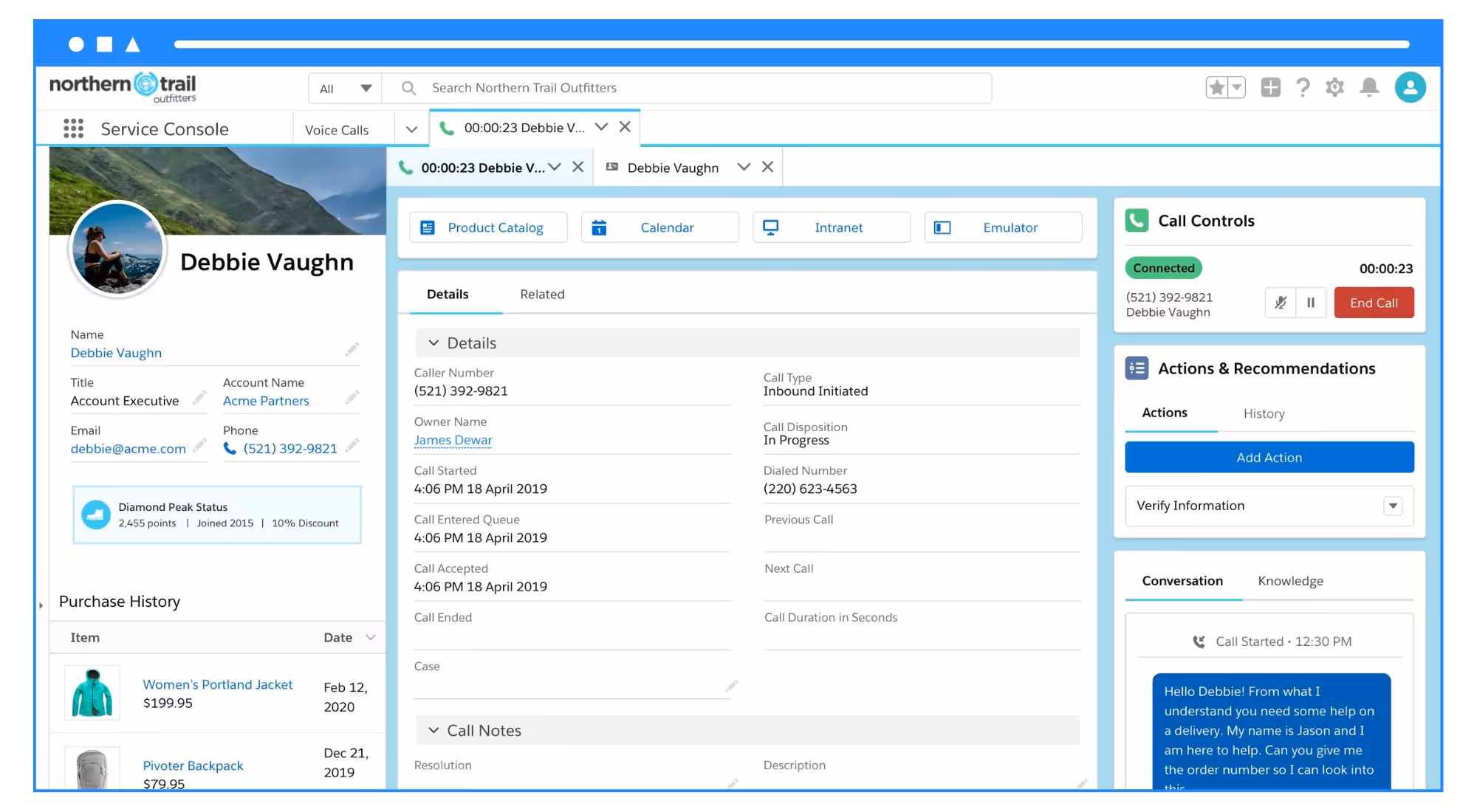Switch to the Conversation tab
Viewport: 1477px width, 812px height.
(1182, 581)
